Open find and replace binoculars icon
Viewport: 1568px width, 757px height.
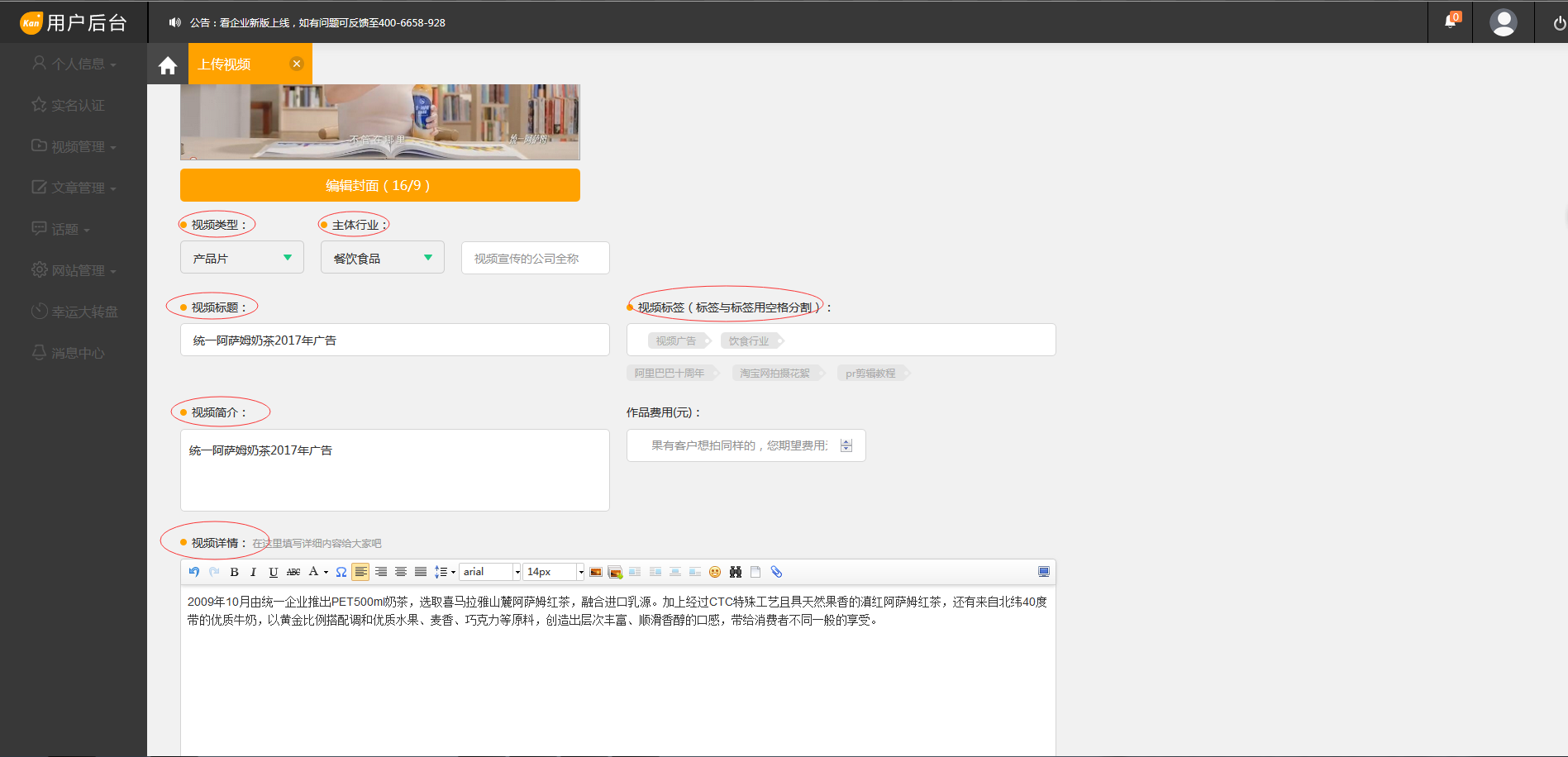(735, 572)
